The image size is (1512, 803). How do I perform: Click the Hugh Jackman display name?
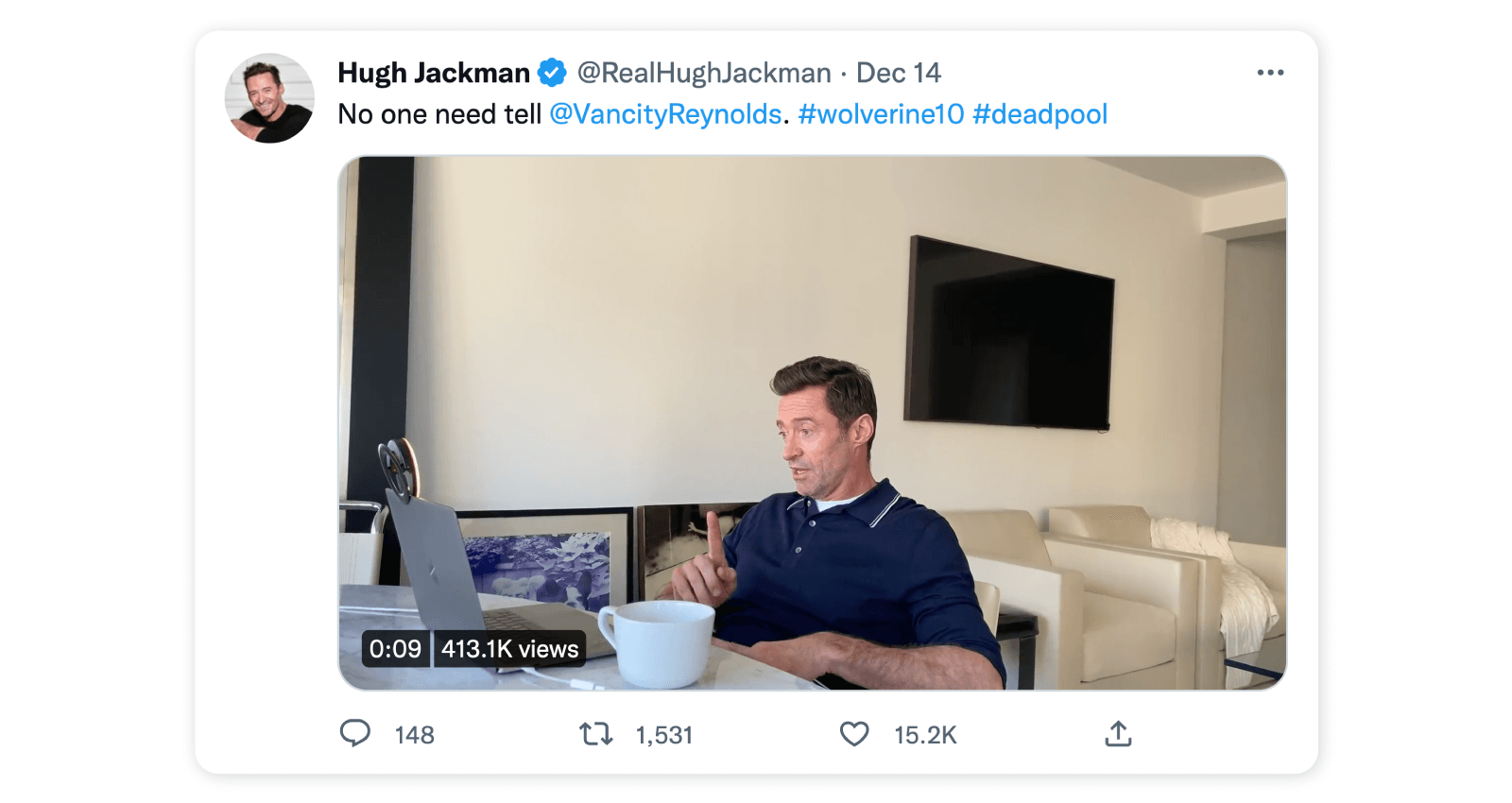coord(434,73)
